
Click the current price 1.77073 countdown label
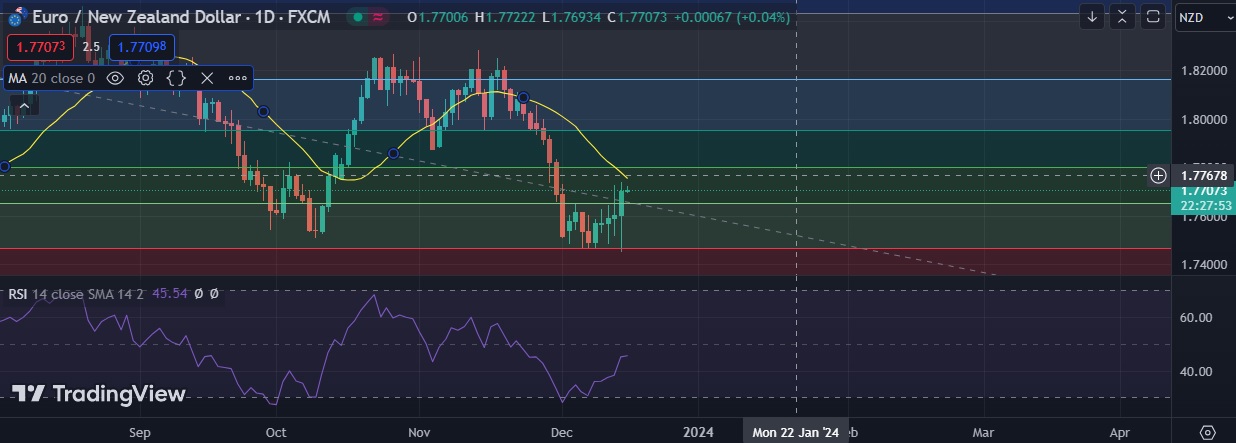pyautogui.click(x=1203, y=197)
